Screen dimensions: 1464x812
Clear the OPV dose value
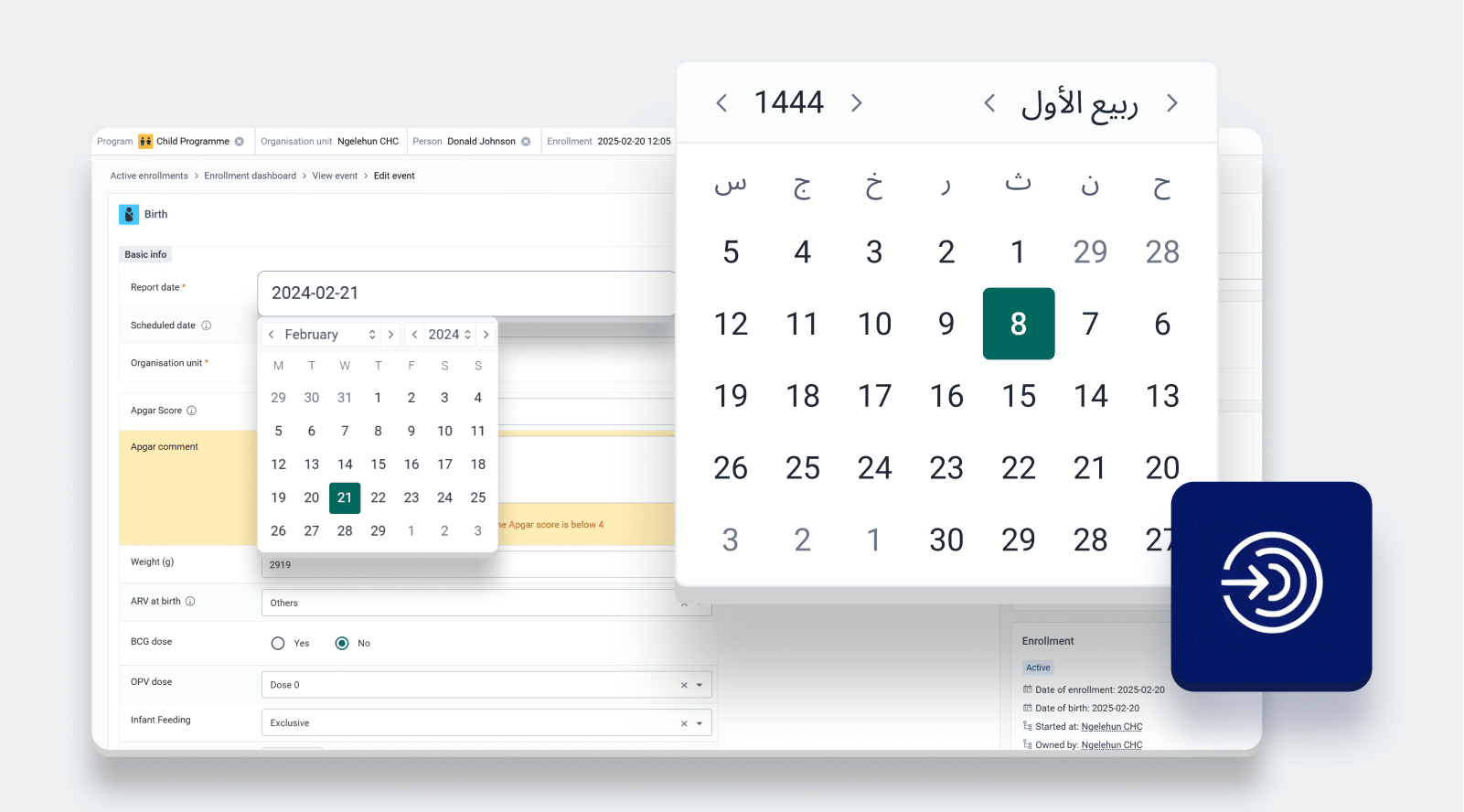pyautogui.click(x=684, y=685)
